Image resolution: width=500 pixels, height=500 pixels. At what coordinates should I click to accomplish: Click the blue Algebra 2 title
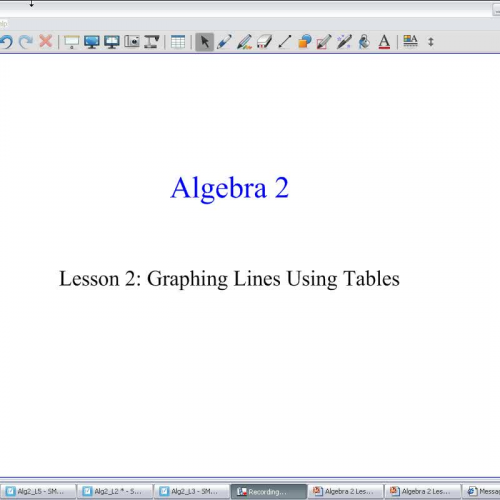coord(229,189)
